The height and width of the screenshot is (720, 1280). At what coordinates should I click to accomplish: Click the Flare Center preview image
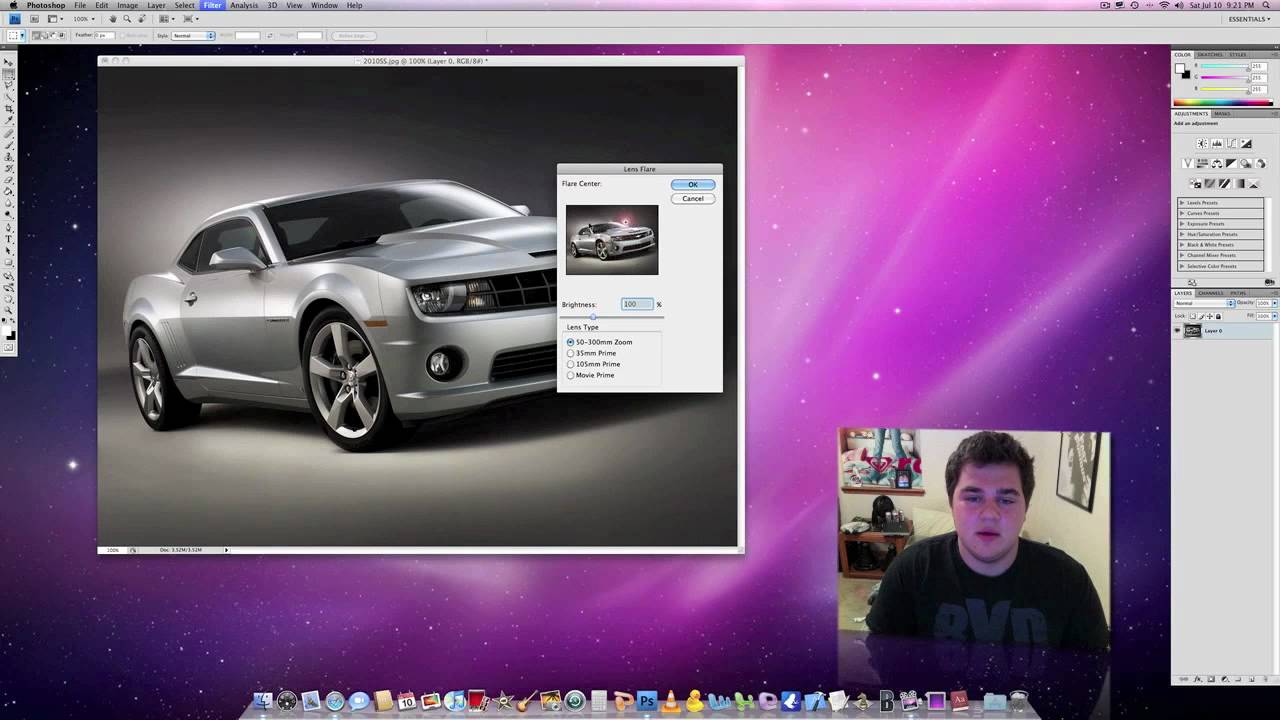(612, 240)
